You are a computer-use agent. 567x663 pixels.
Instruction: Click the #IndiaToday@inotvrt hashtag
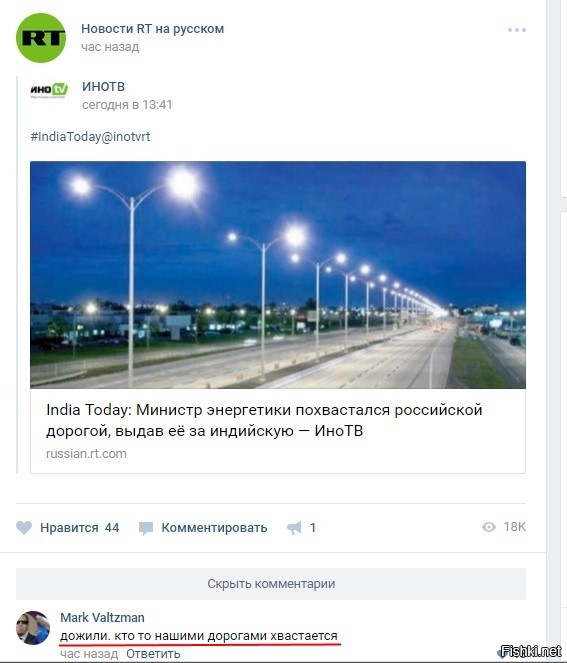[90, 137]
